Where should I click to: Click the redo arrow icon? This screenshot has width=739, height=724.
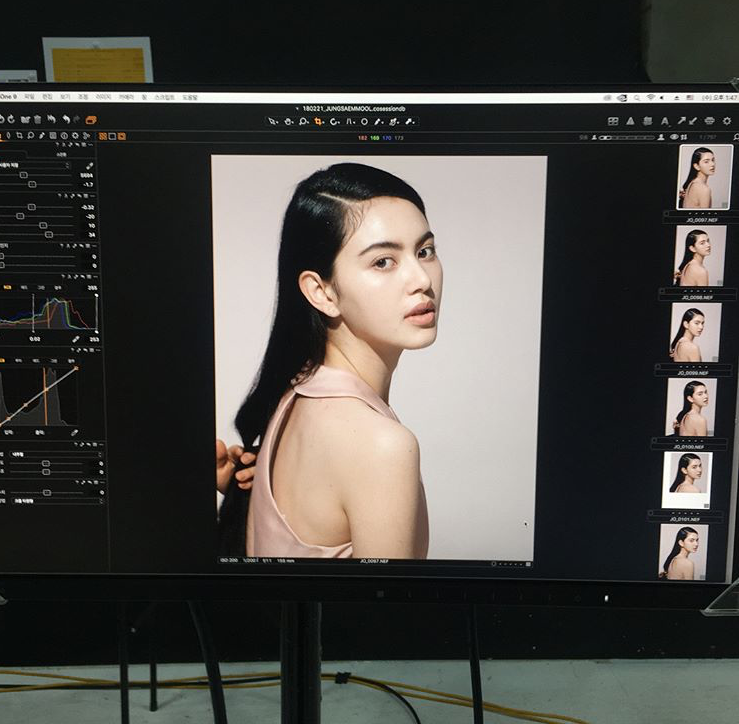tap(77, 119)
